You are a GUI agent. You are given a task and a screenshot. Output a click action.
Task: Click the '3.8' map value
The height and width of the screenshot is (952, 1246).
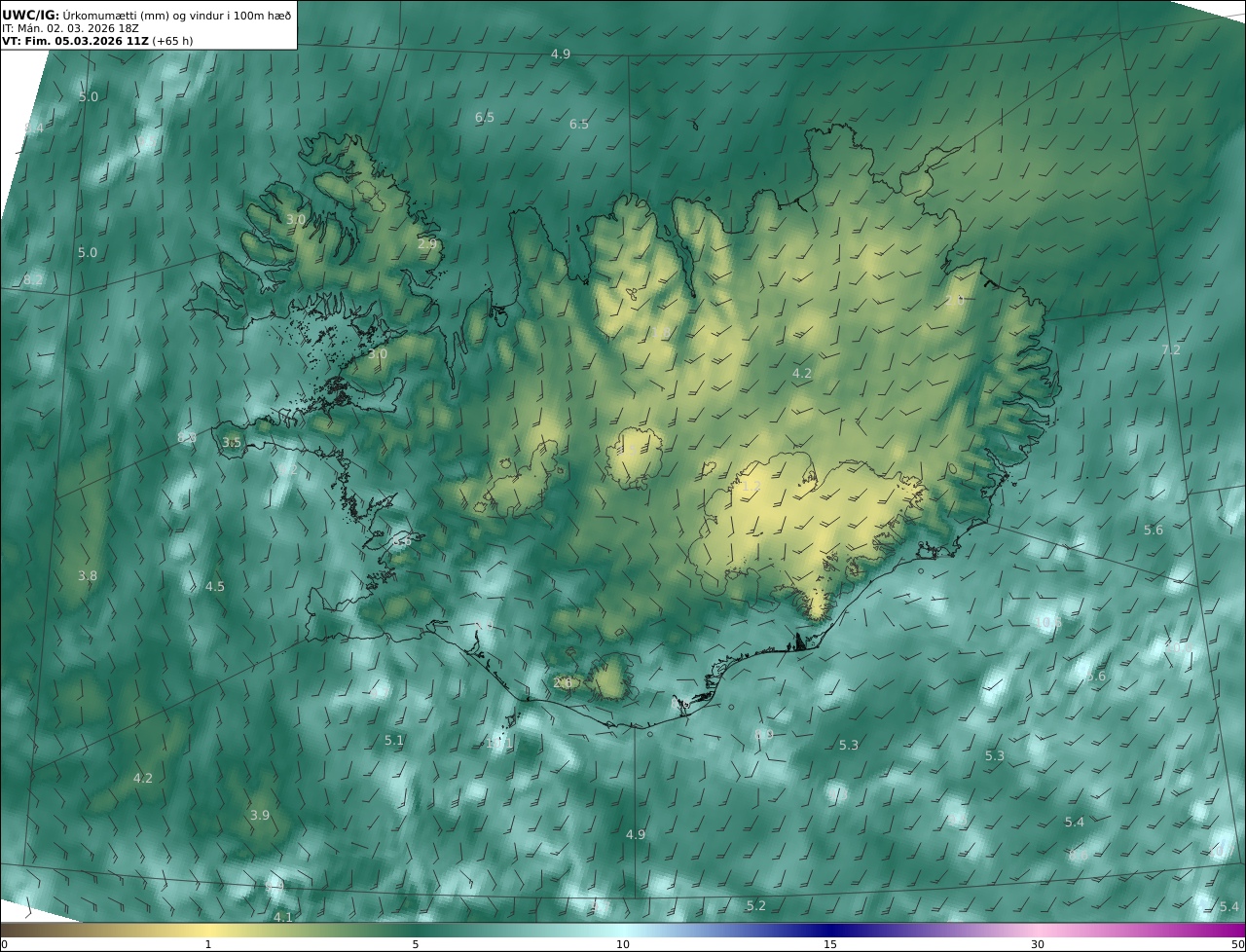click(88, 575)
